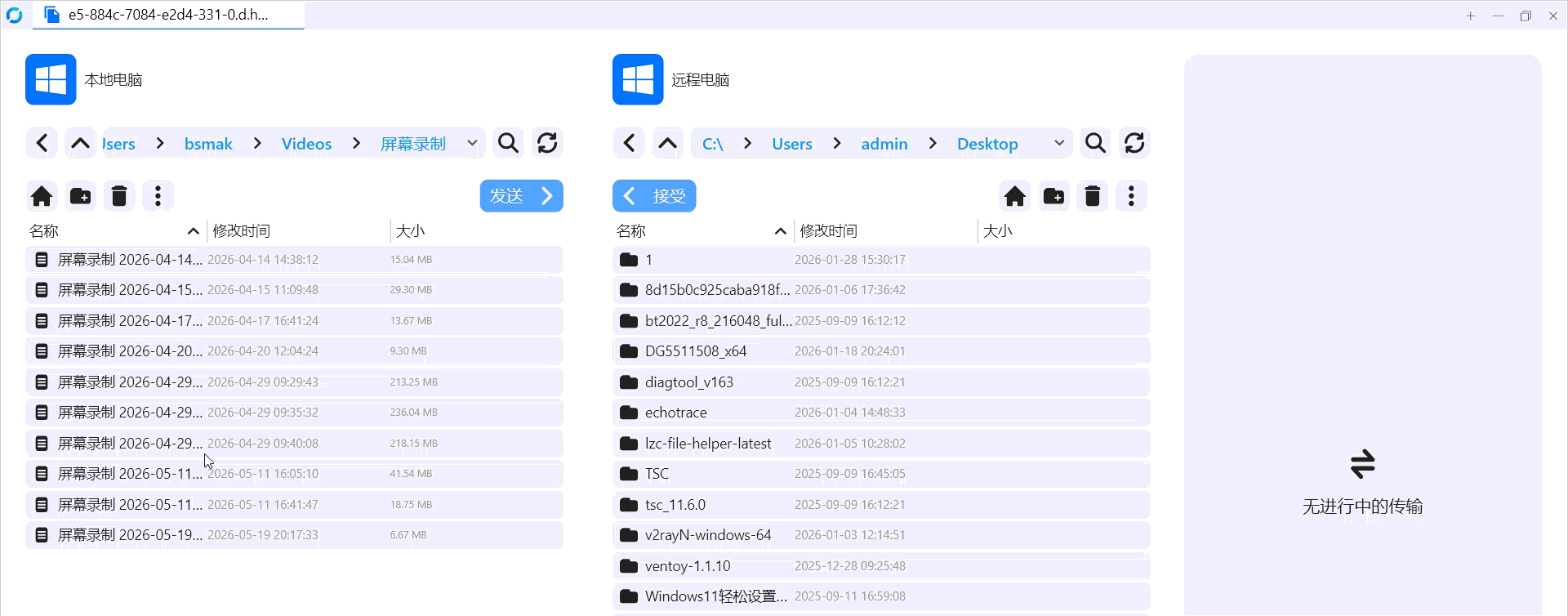This screenshot has height=616, width=1568.
Task: Navigate to Desktop in remote breadcrumb
Action: click(x=987, y=144)
